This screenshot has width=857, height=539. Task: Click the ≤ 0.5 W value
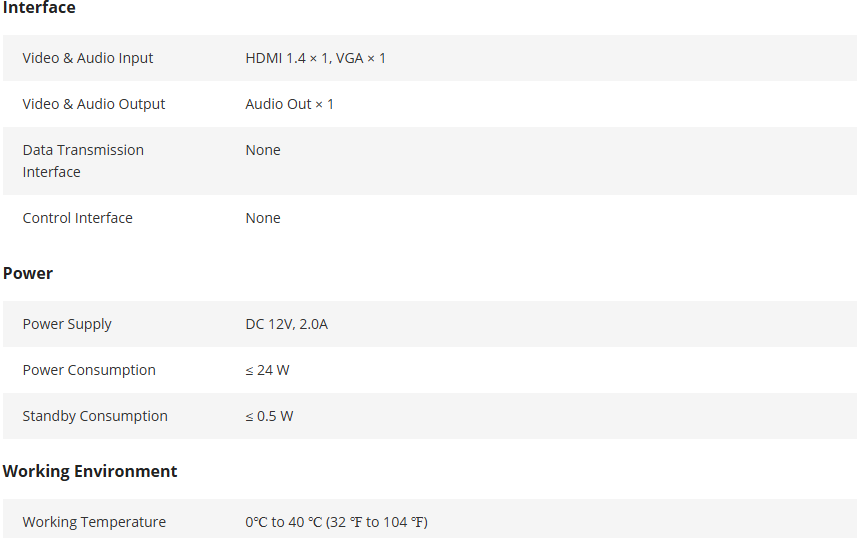pyautogui.click(x=270, y=416)
